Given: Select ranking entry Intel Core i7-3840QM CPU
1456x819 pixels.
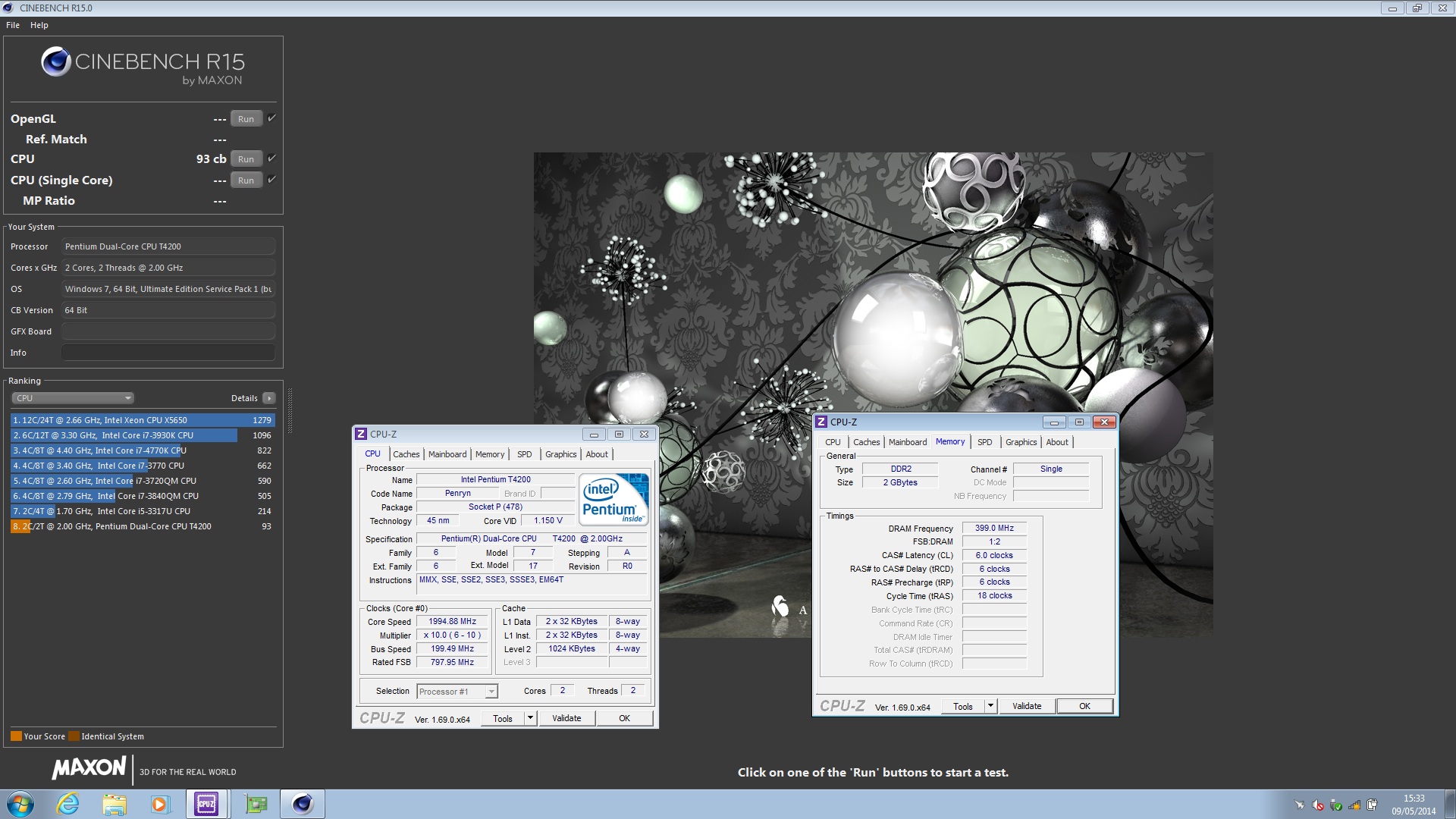Looking at the screenshot, I should (x=143, y=496).
